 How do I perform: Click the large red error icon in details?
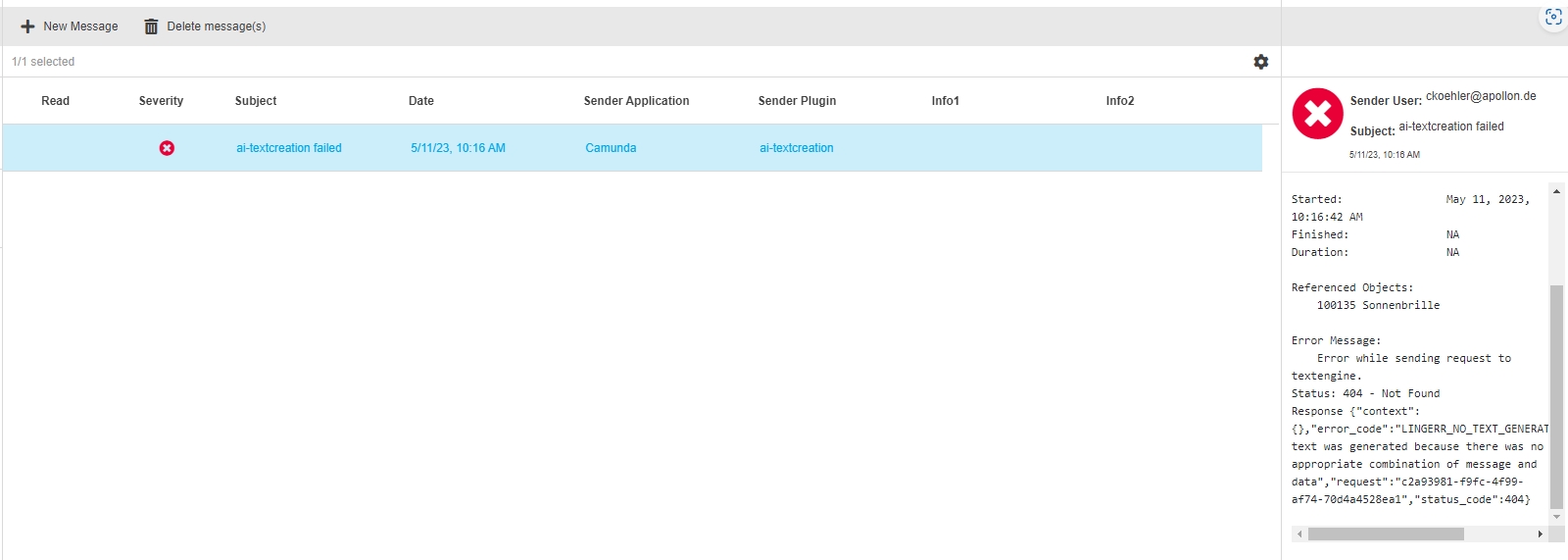1317,114
